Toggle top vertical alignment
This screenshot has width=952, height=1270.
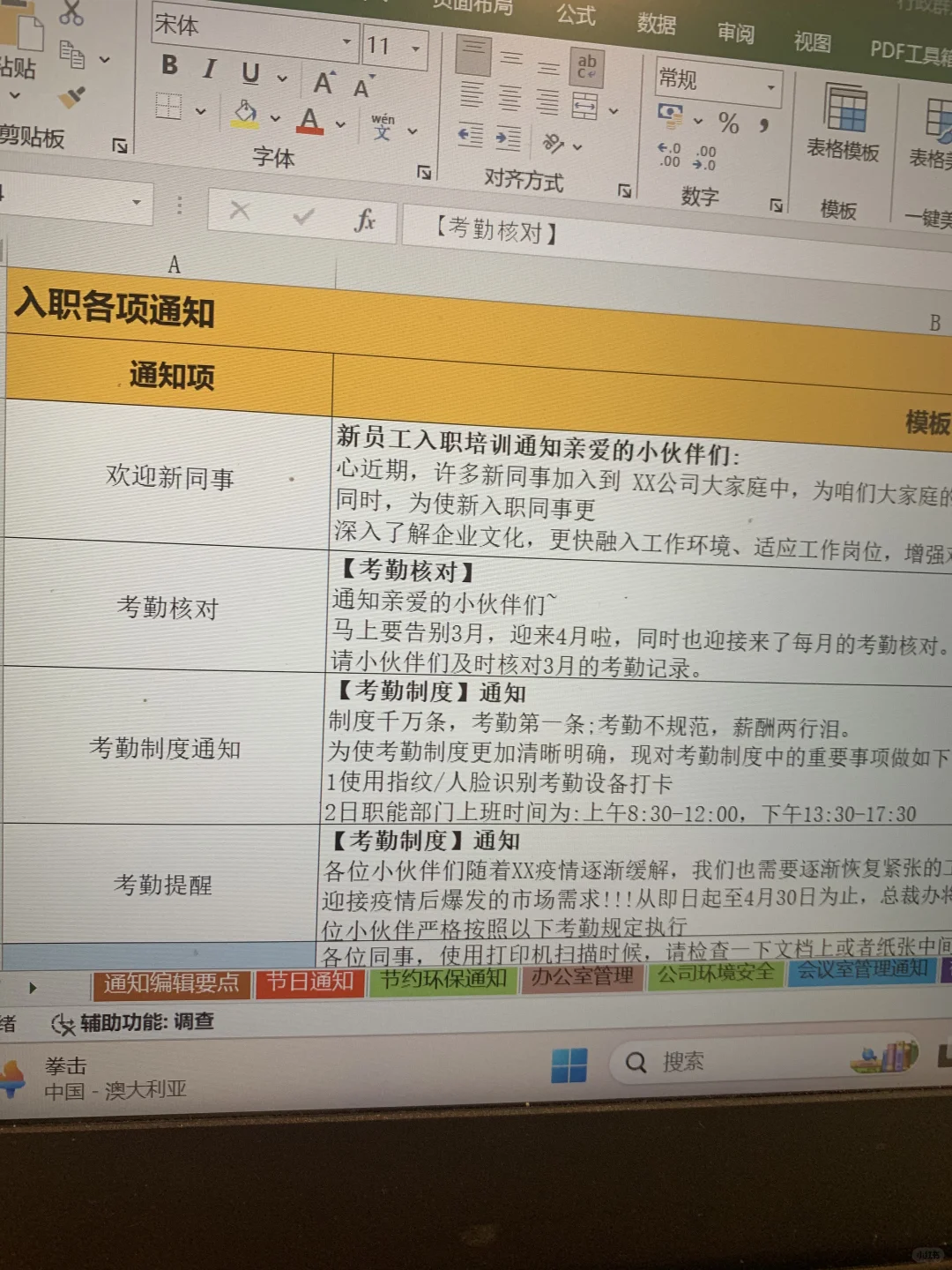click(473, 55)
